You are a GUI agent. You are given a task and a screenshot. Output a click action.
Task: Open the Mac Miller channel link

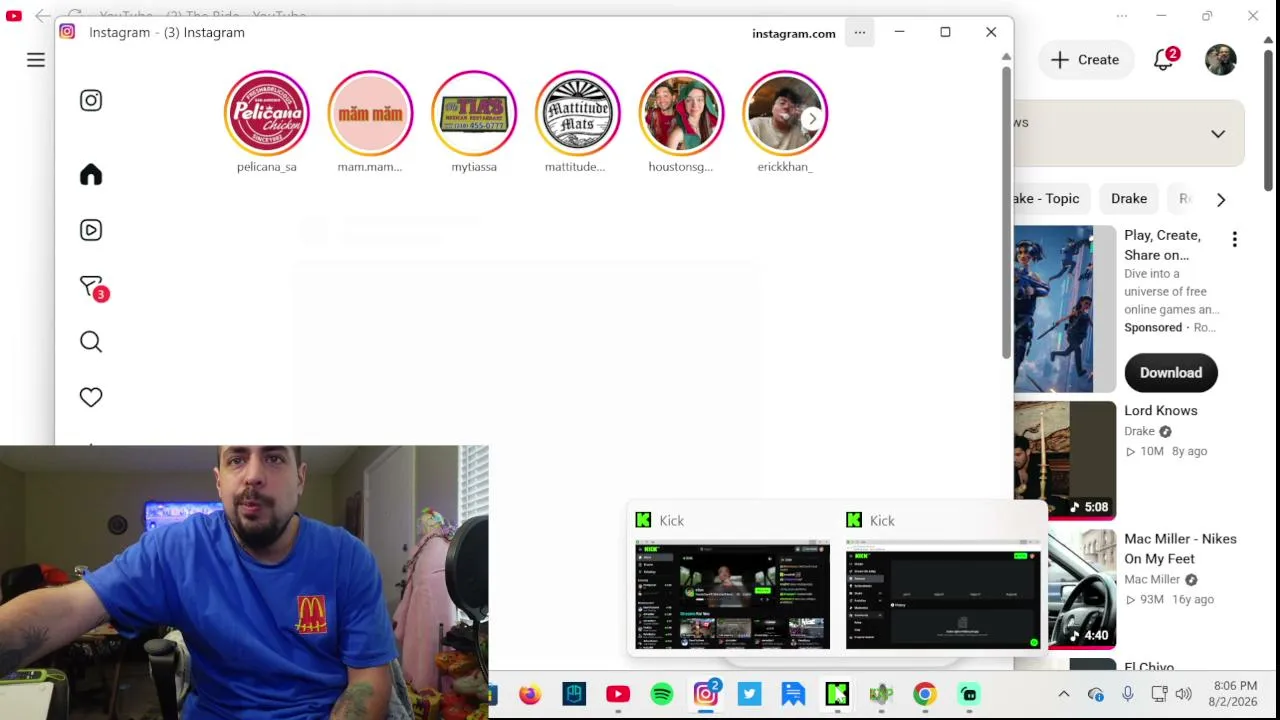[1152, 579]
